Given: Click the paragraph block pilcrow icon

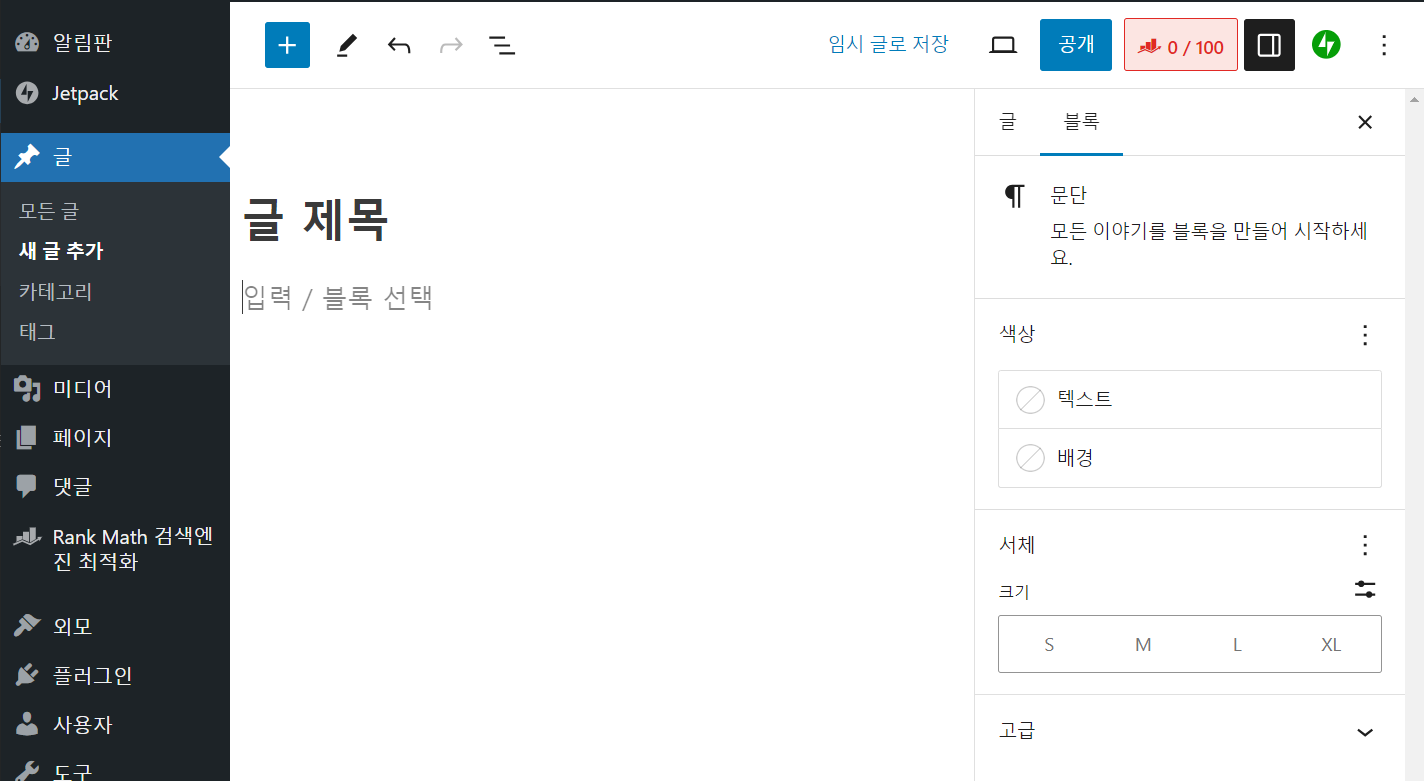Looking at the screenshot, I should click(1015, 196).
